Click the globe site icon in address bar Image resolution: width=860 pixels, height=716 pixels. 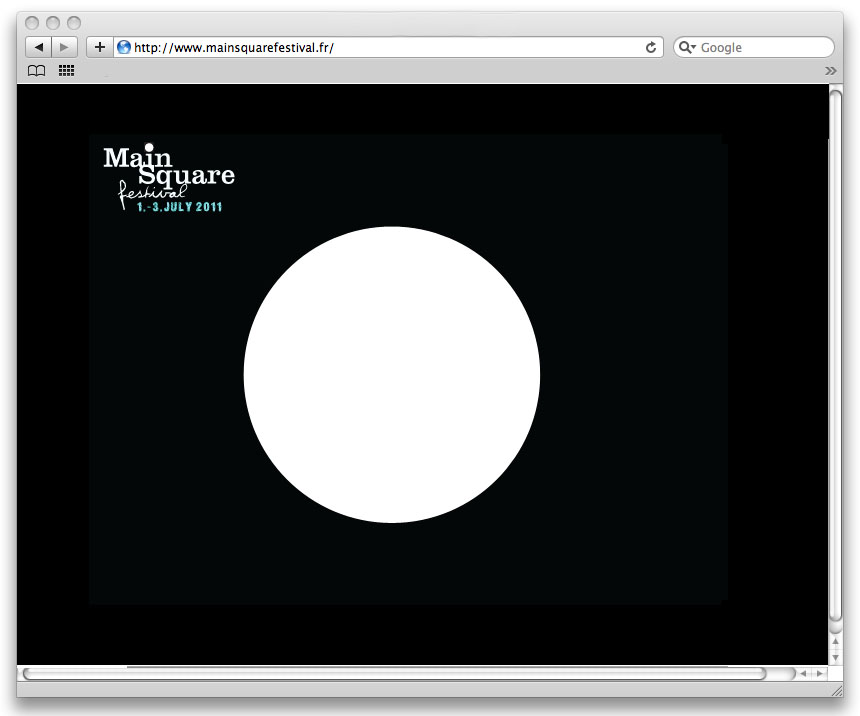pos(124,47)
